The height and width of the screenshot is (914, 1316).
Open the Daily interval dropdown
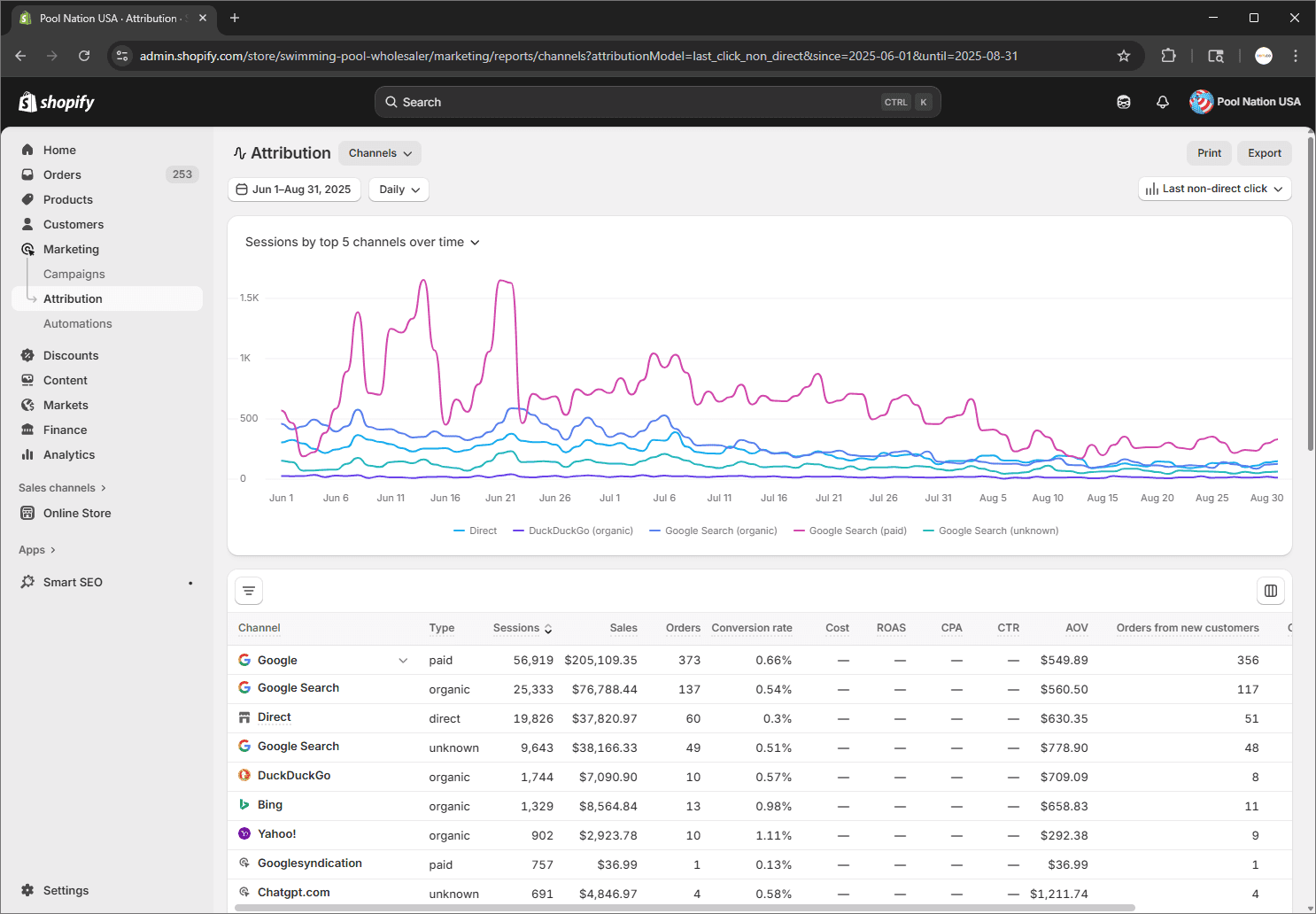[x=399, y=190]
